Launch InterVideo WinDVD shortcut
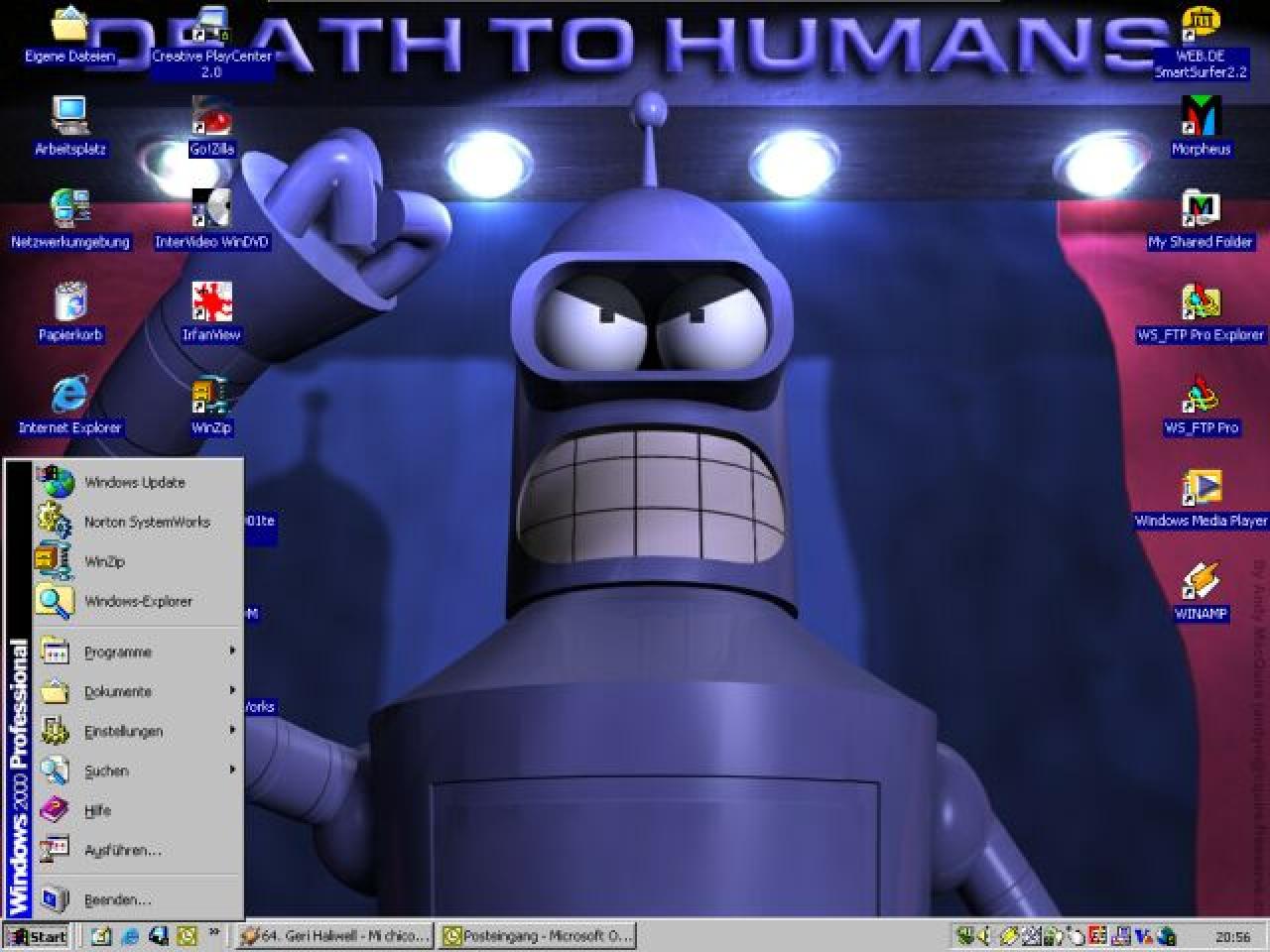Image resolution: width=1270 pixels, height=952 pixels. pos(211,220)
